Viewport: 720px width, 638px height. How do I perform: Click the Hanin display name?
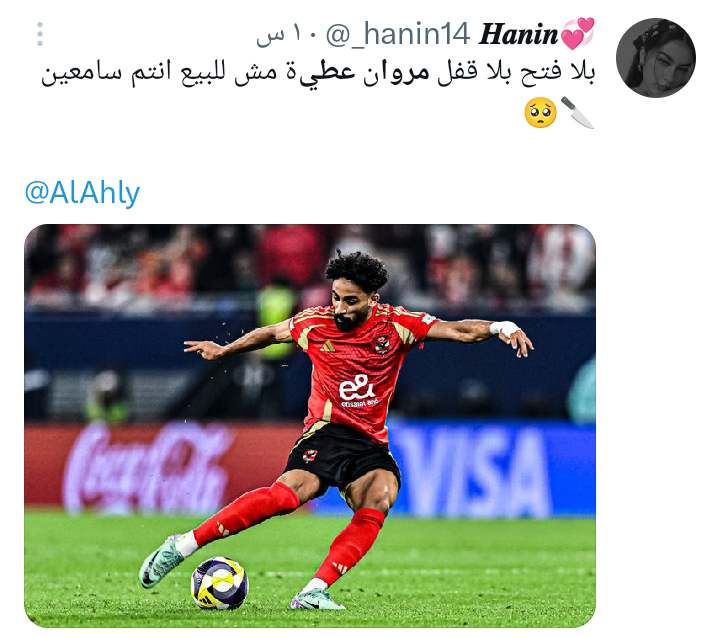coord(518,34)
